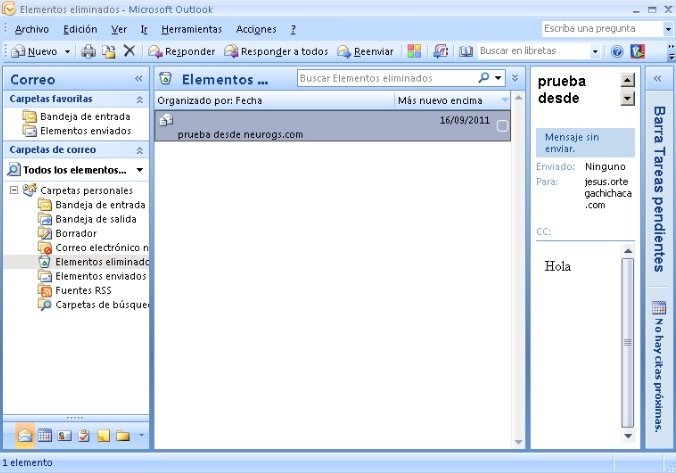
Task: Click the search magnifier icon
Action: point(484,78)
